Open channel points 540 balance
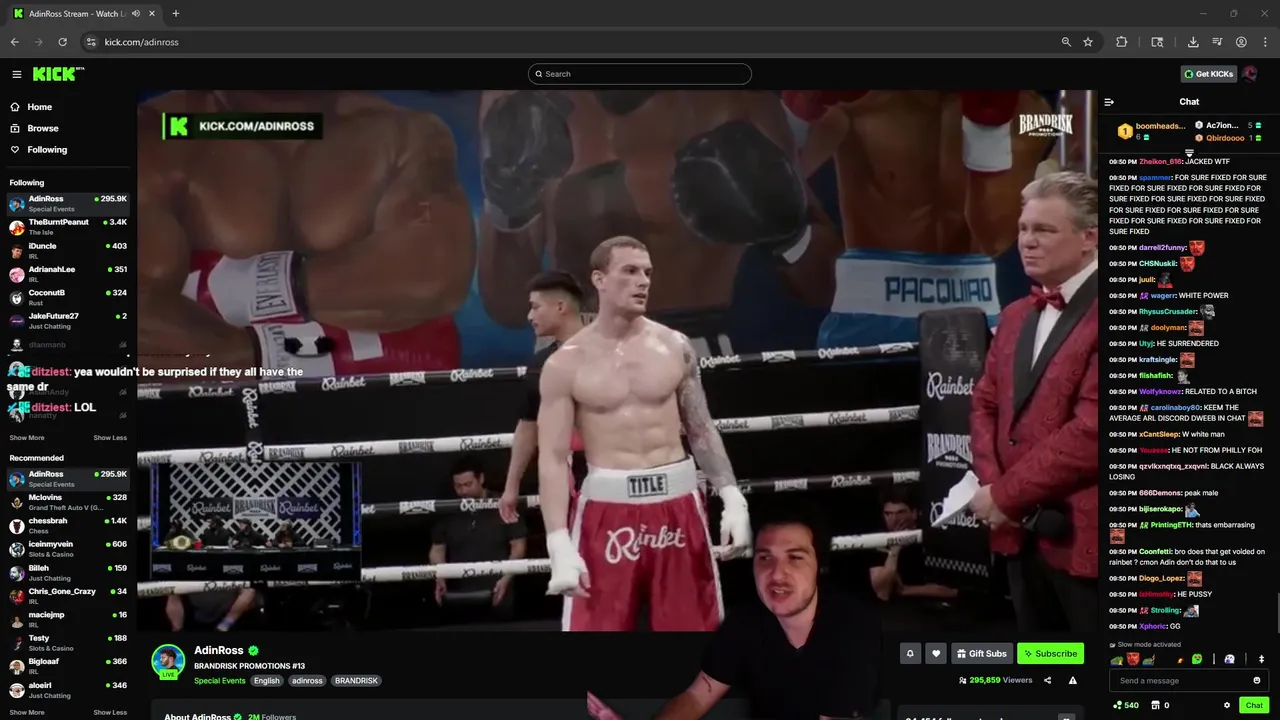Viewport: 1280px width, 720px height. click(1126, 705)
